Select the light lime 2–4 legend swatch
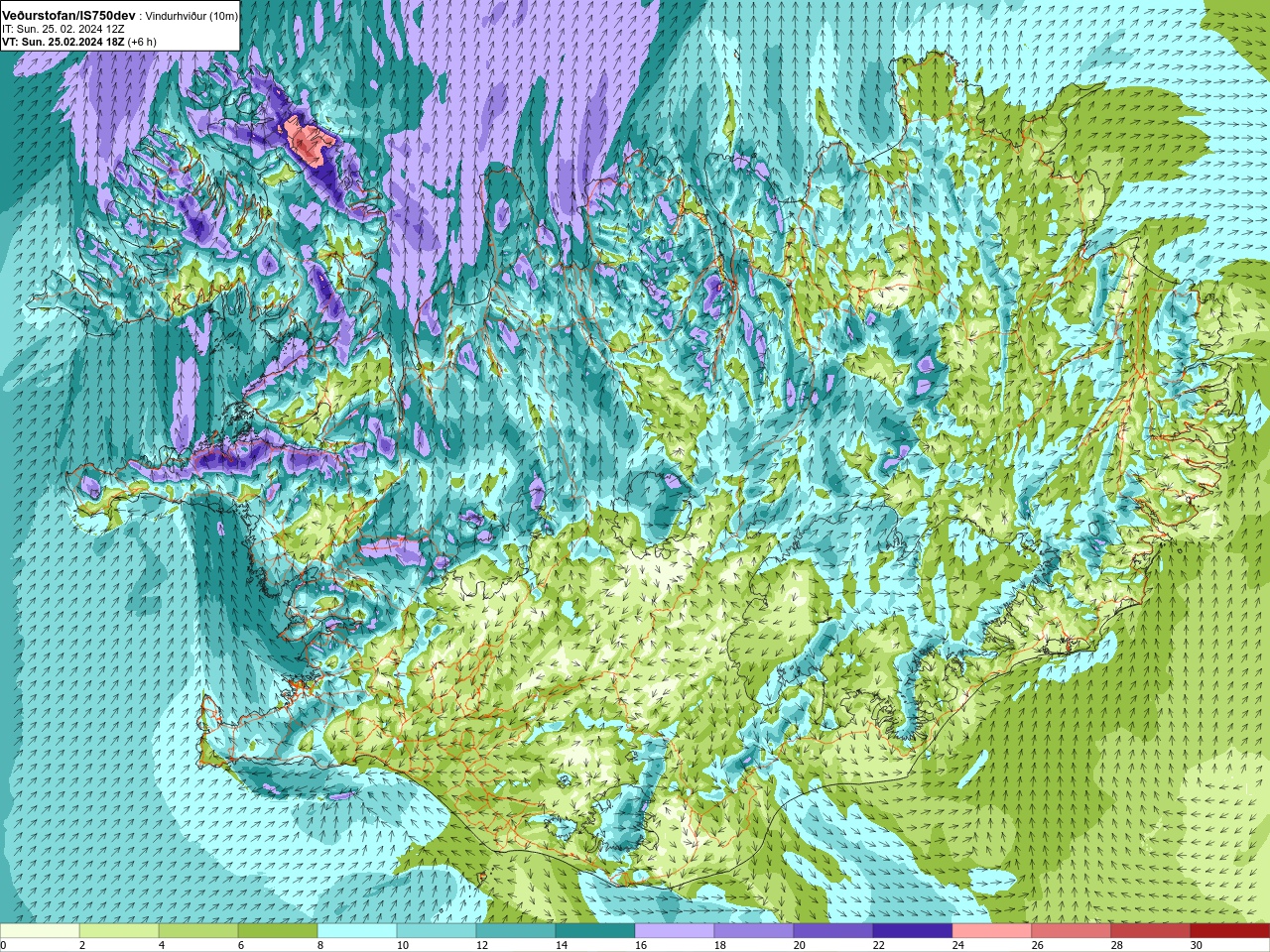Viewport: 1270px width, 952px height. (119, 931)
